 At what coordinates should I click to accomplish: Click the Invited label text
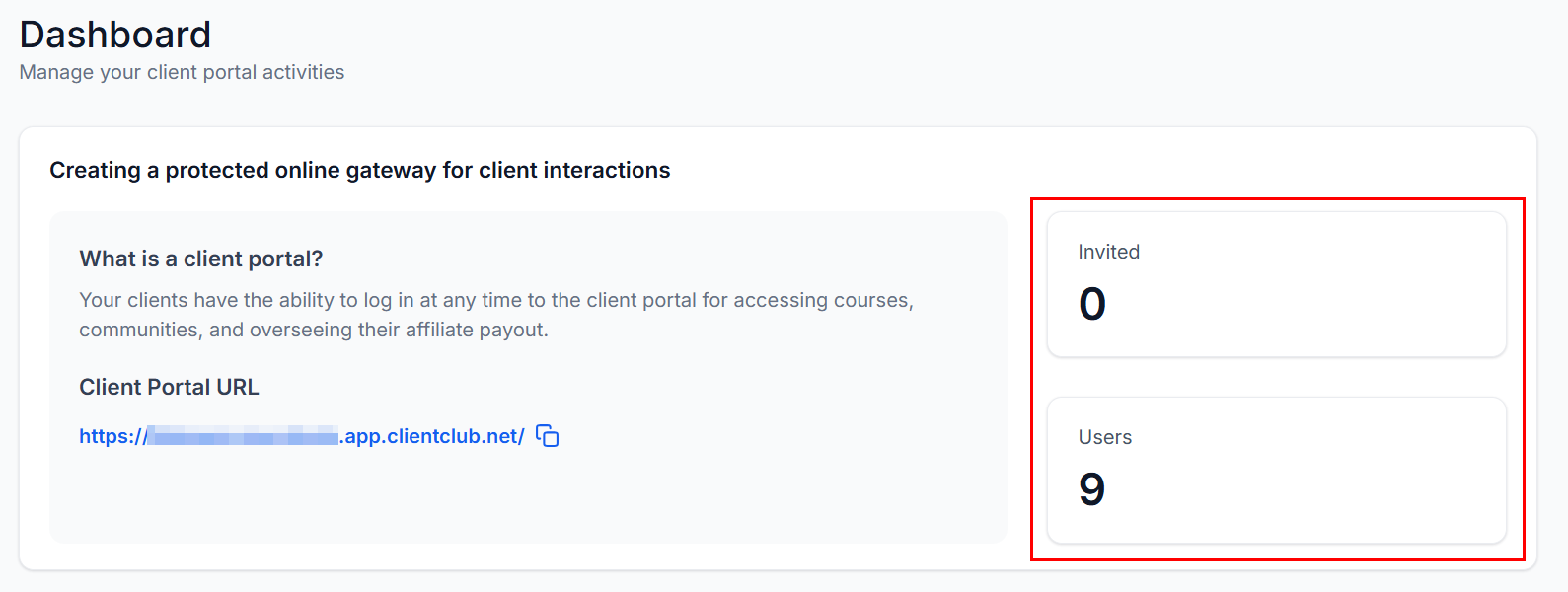pyautogui.click(x=1108, y=252)
